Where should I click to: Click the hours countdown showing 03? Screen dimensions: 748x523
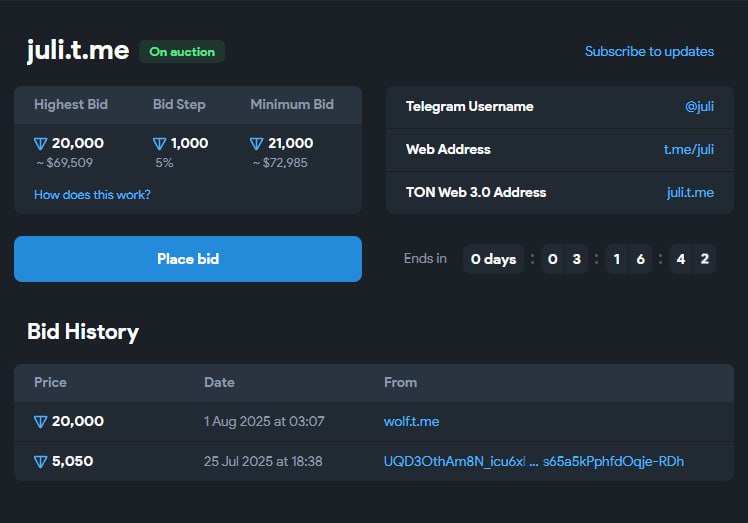[x=564, y=259]
